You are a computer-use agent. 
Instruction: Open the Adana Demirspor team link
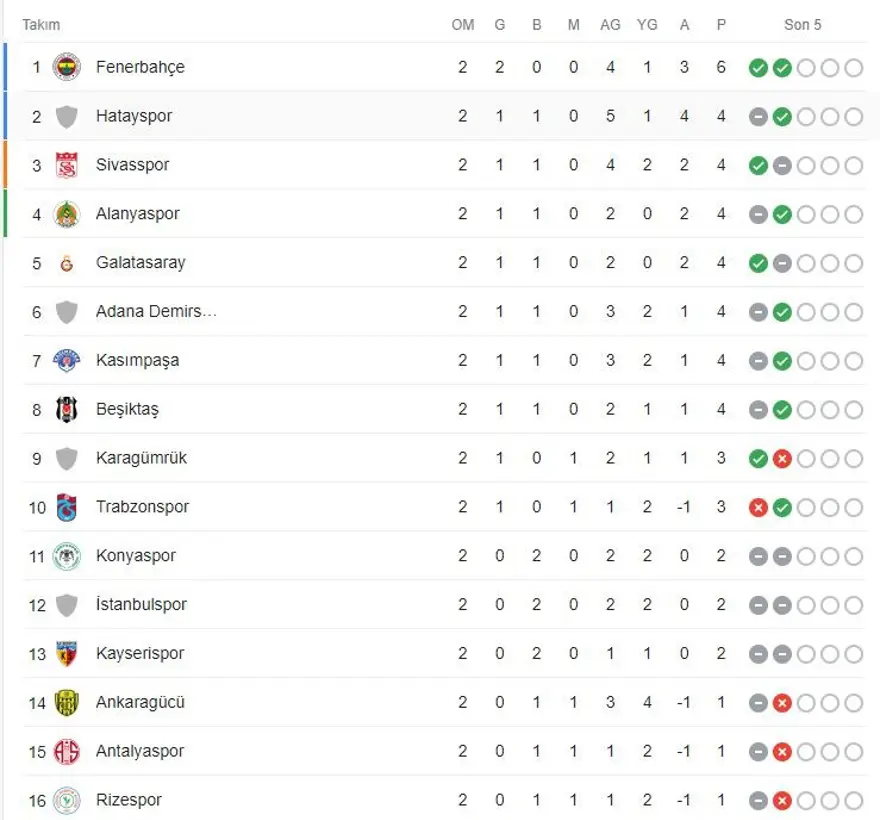point(156,312)
